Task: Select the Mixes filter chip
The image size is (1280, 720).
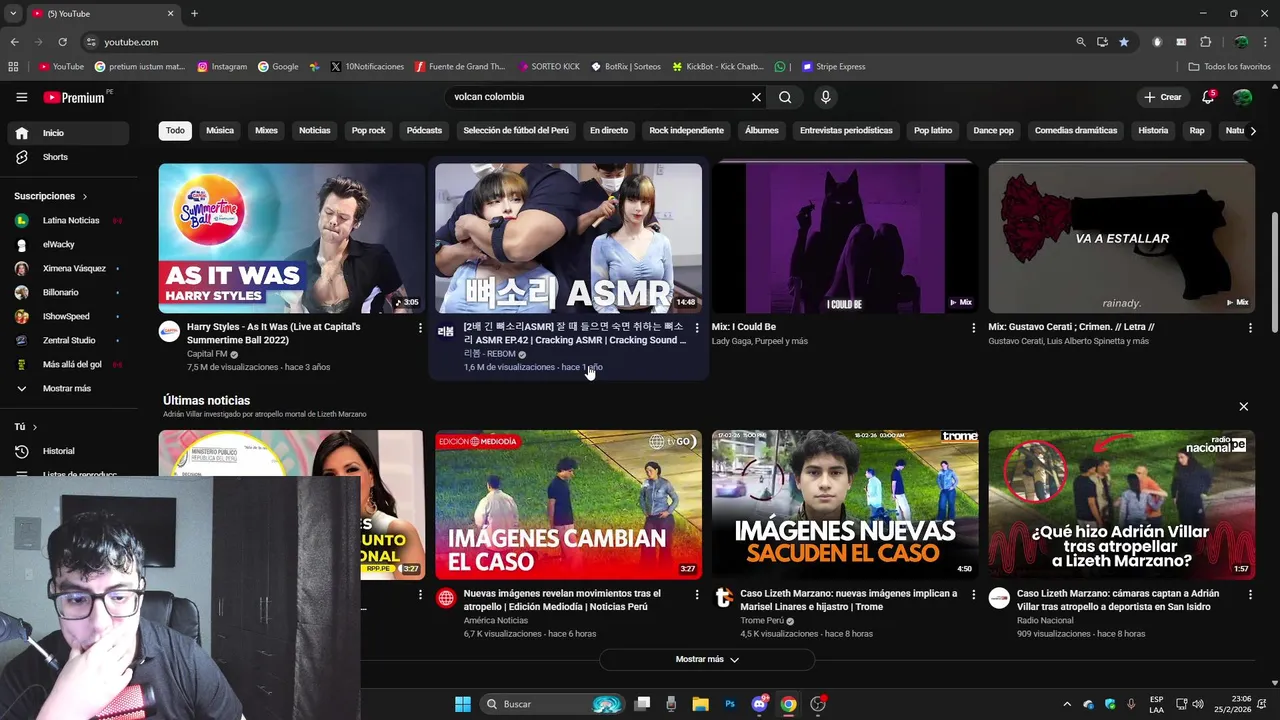Action: (266, 131)
